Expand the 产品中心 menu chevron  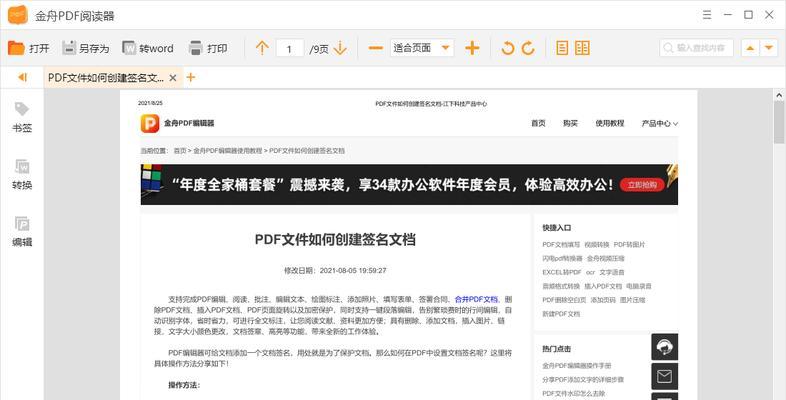(x=675, y=123)
